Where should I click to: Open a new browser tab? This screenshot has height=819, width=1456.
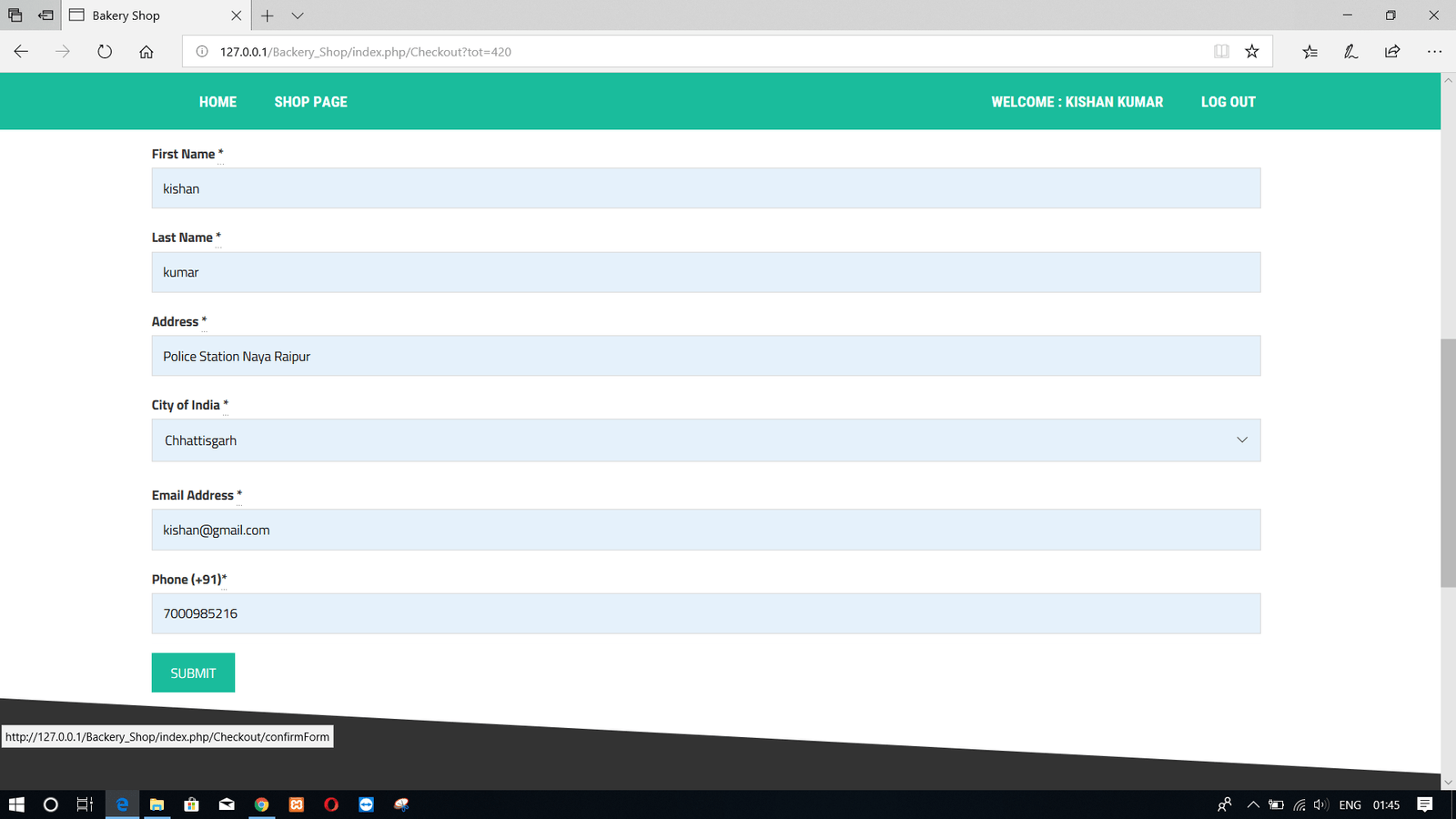coord(268,15)
